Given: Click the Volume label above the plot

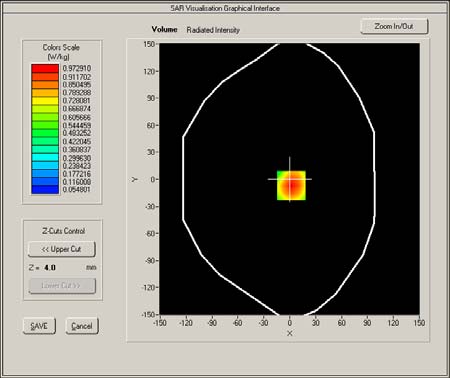Looking at the screenshot, I should 164,29.
